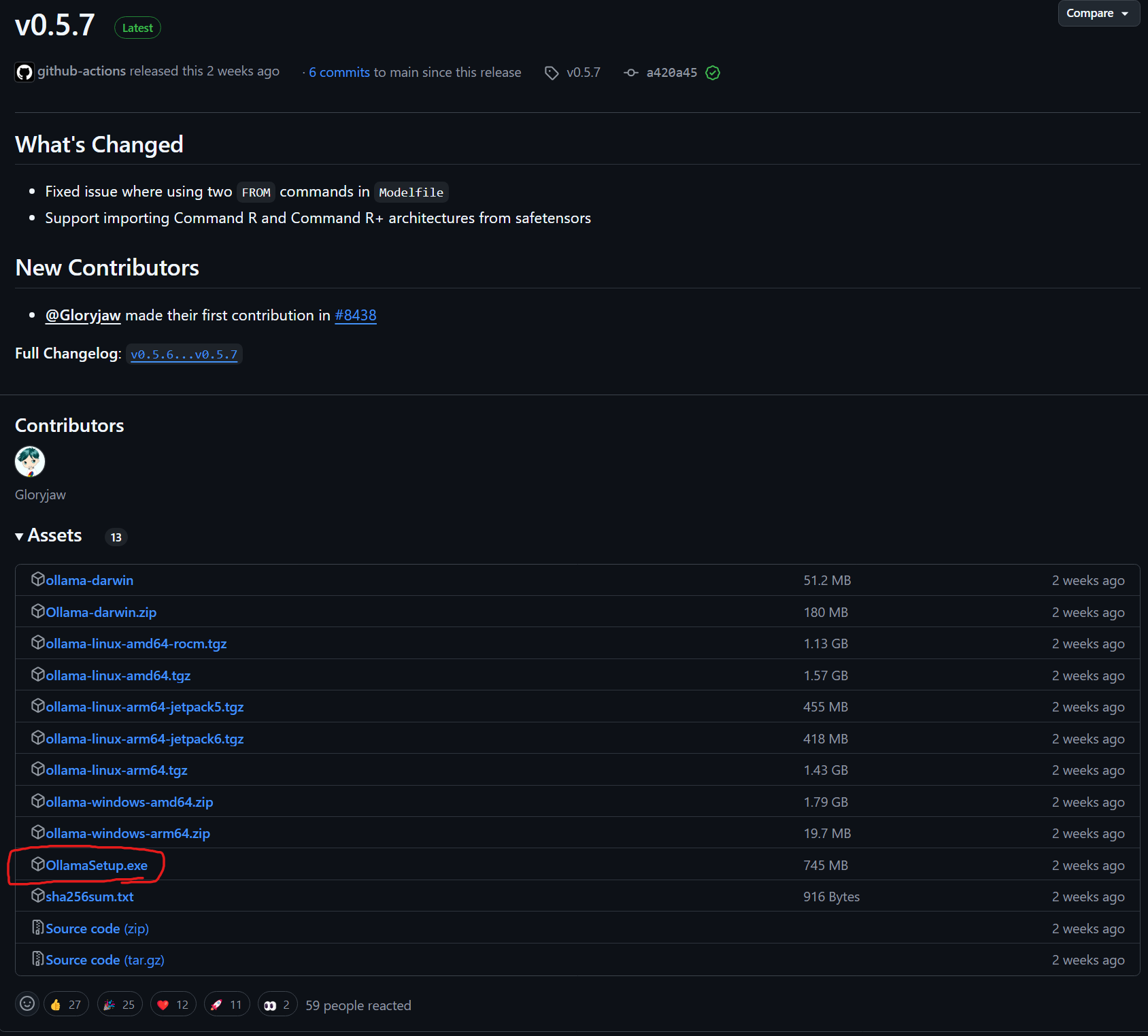Screen dimensions: 1148x1036
Task: Toggle the eyes reaction
Action: pos(277,1004)
